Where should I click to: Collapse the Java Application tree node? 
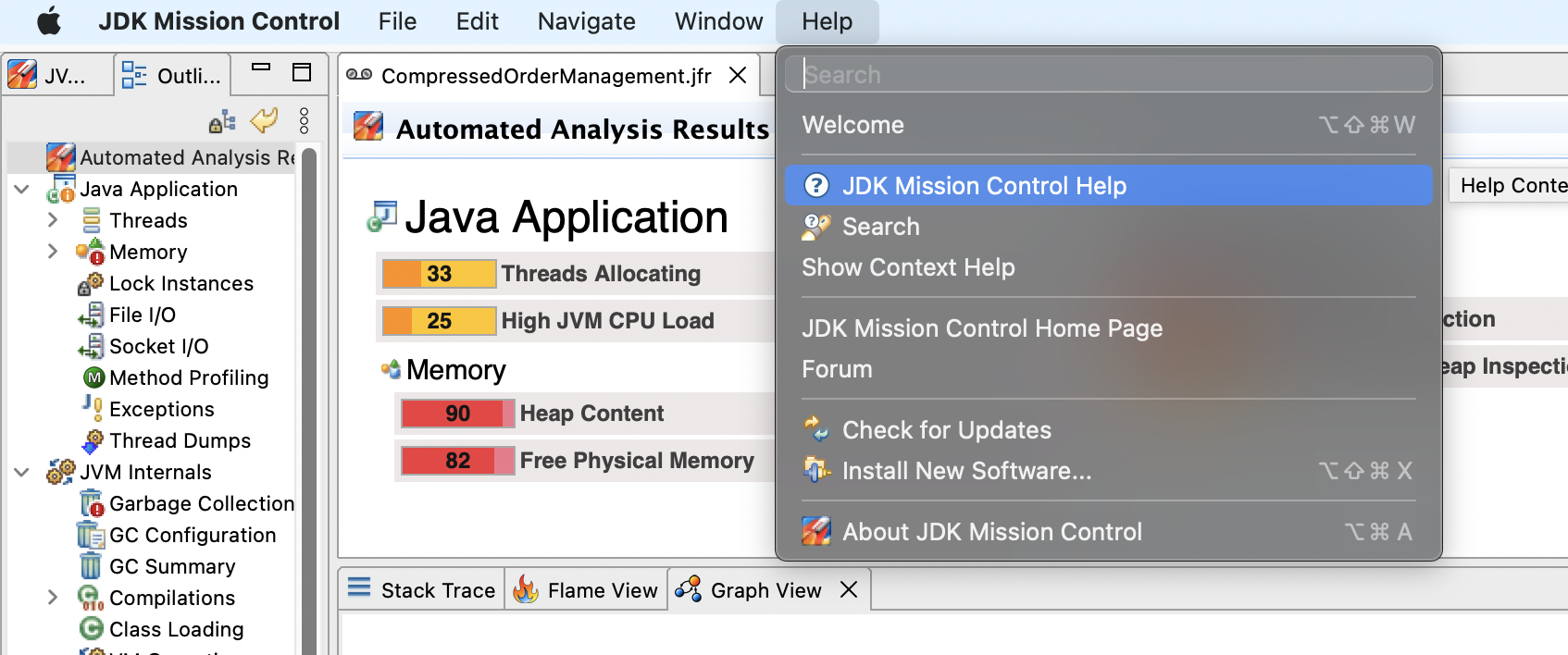pyautogui.click(x=22, y=190)
